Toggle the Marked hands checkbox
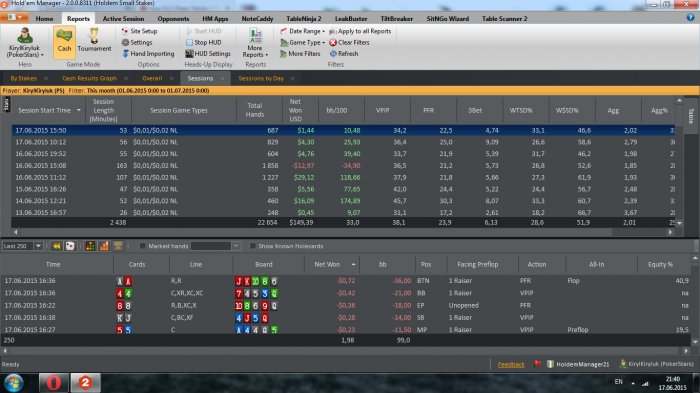Viewport: 700px width, 393px height. (142, 246)
